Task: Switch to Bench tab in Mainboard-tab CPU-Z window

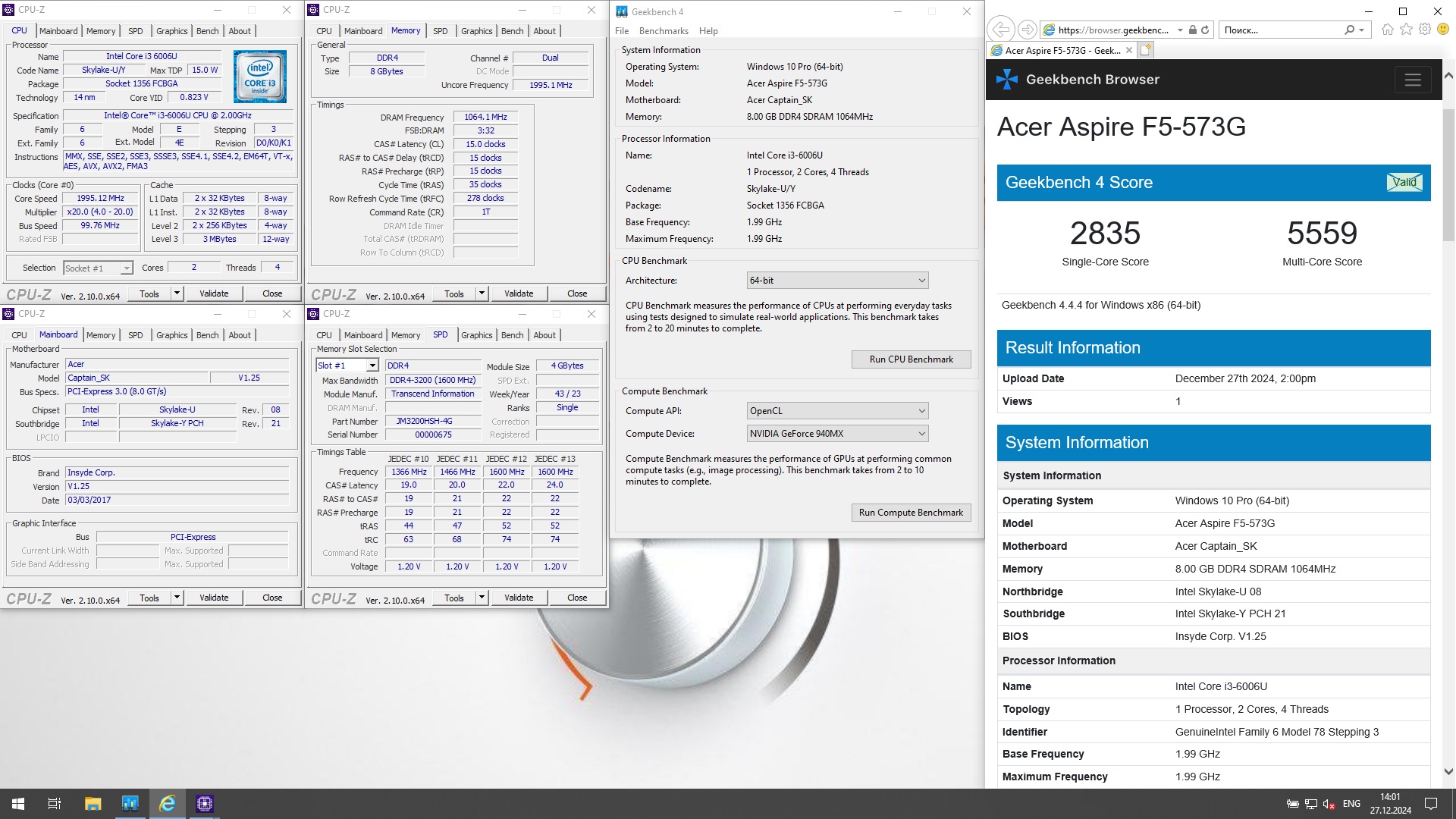Action: [208, 335]
